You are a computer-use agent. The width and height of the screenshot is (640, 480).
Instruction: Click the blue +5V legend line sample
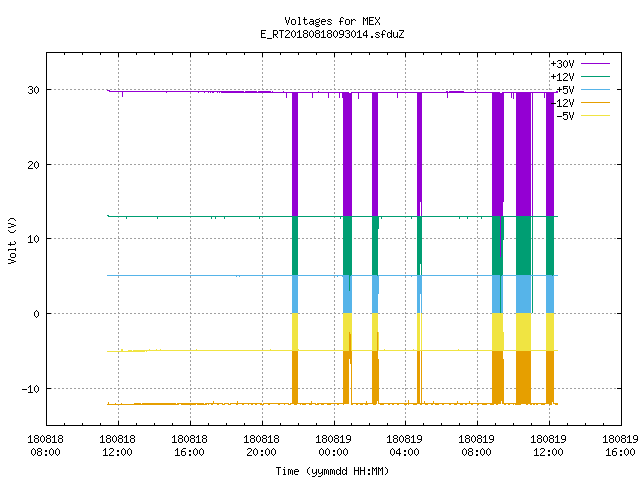[x=595, y=89]
